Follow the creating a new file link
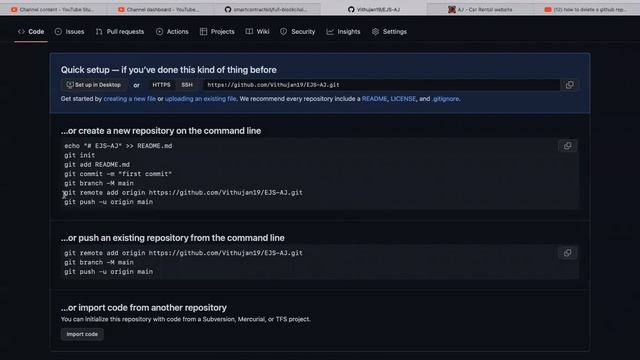 tap(129, 99)
